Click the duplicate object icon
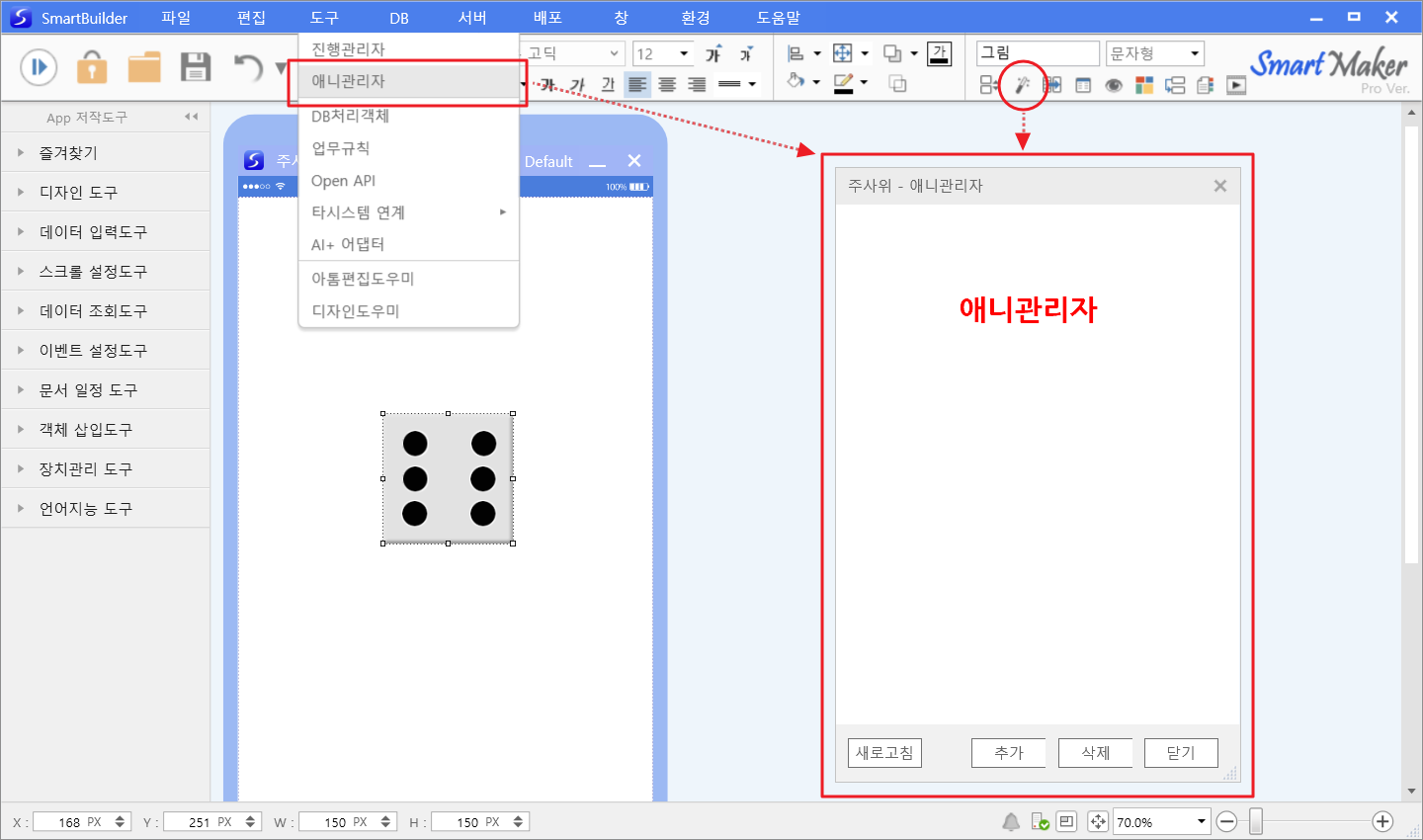The width and height of the screenshot is (1423, 840). click(x=897, y=84)
